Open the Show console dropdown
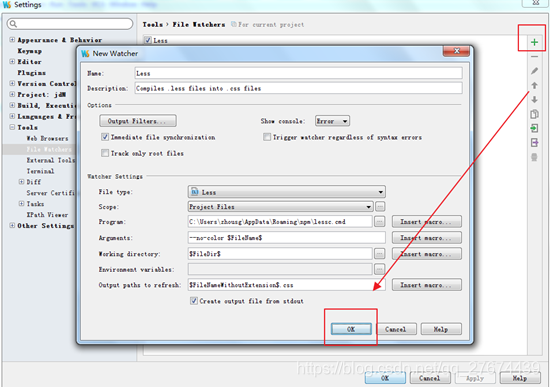This screenshot has width=550, height=387. click(332, 121)
